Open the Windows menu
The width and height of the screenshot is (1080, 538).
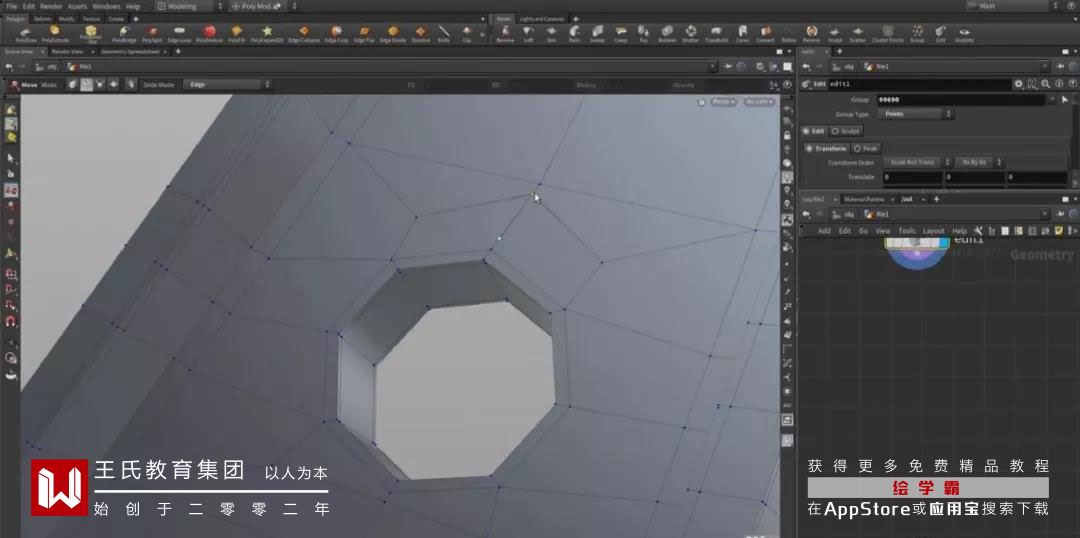click(x=106, y=6)
